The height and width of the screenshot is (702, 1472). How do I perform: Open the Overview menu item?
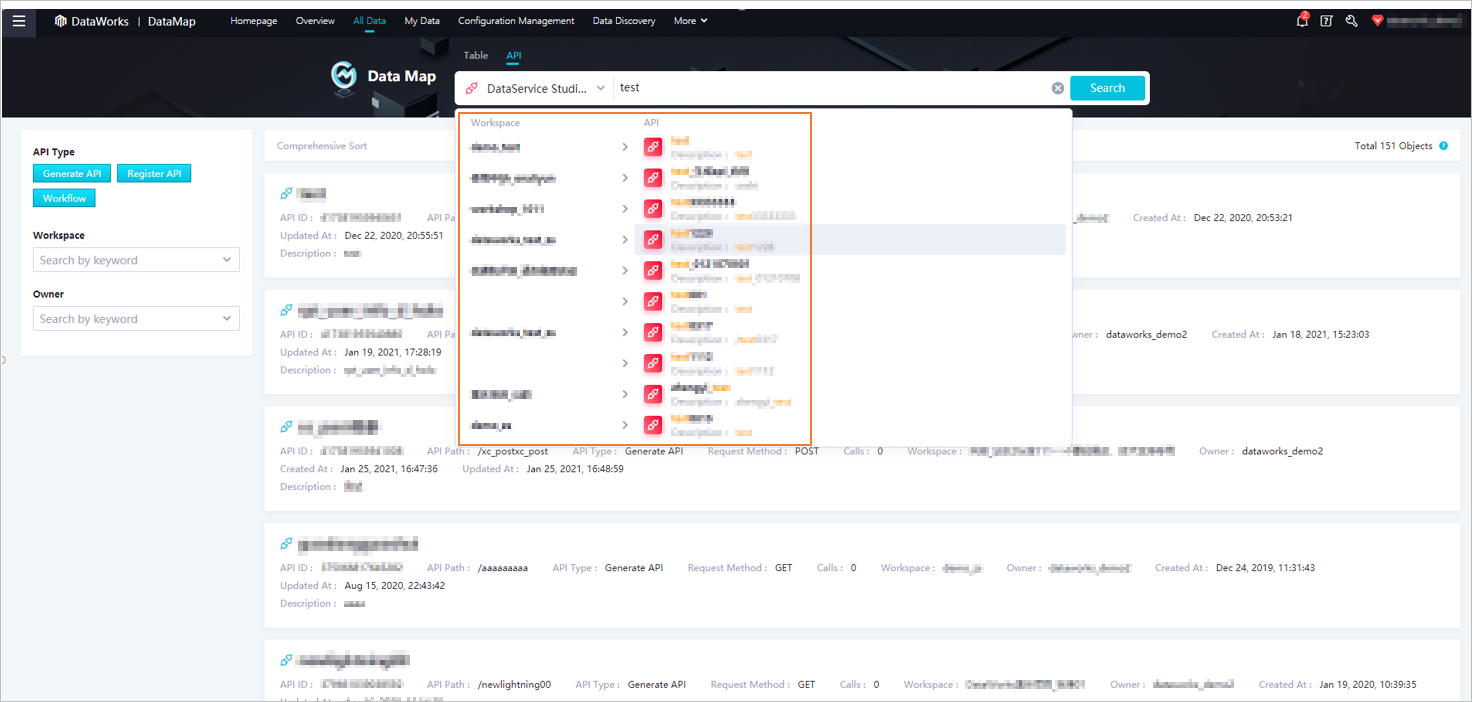[x=315, y=21]
